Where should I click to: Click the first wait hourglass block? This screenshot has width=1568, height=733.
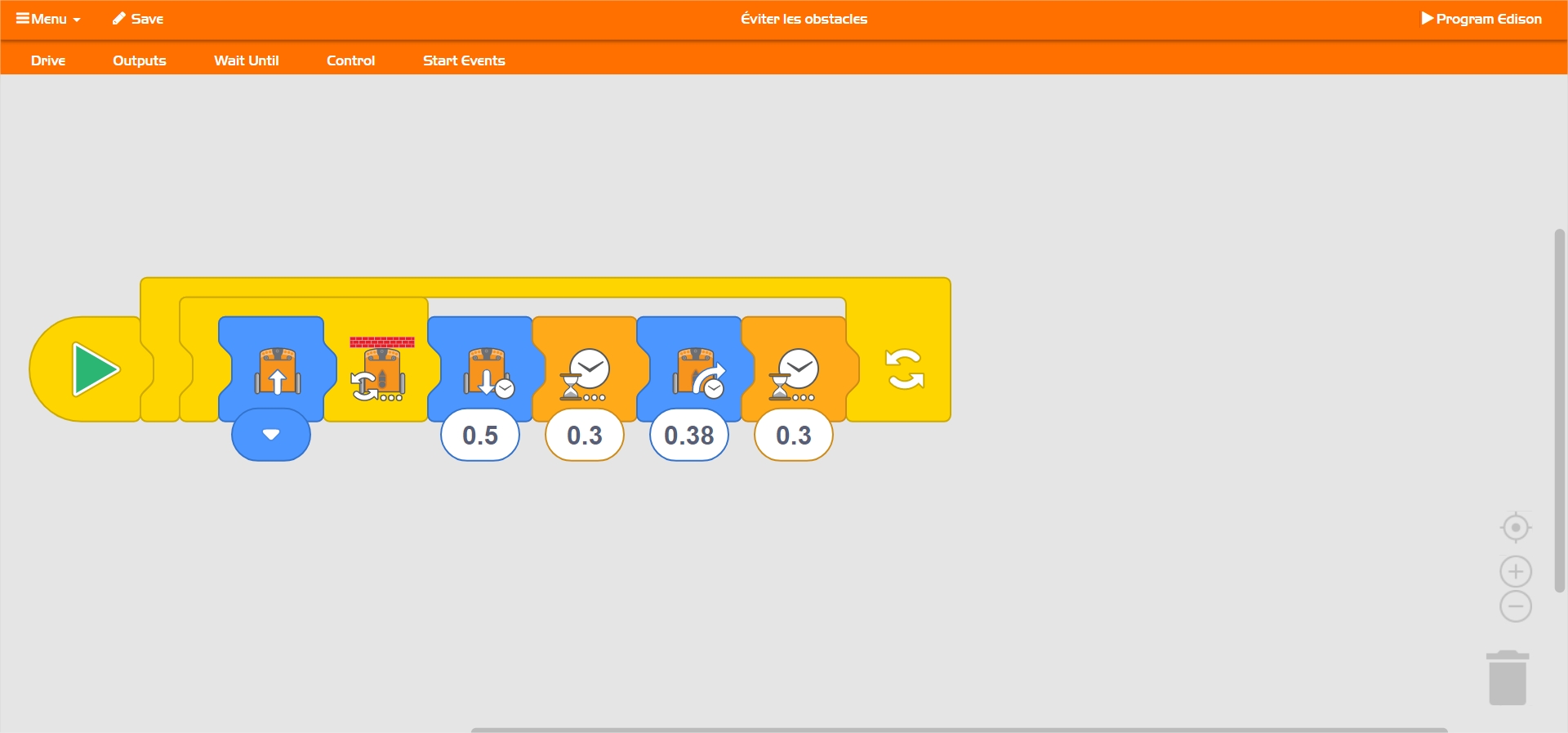[x=585, y=372]
